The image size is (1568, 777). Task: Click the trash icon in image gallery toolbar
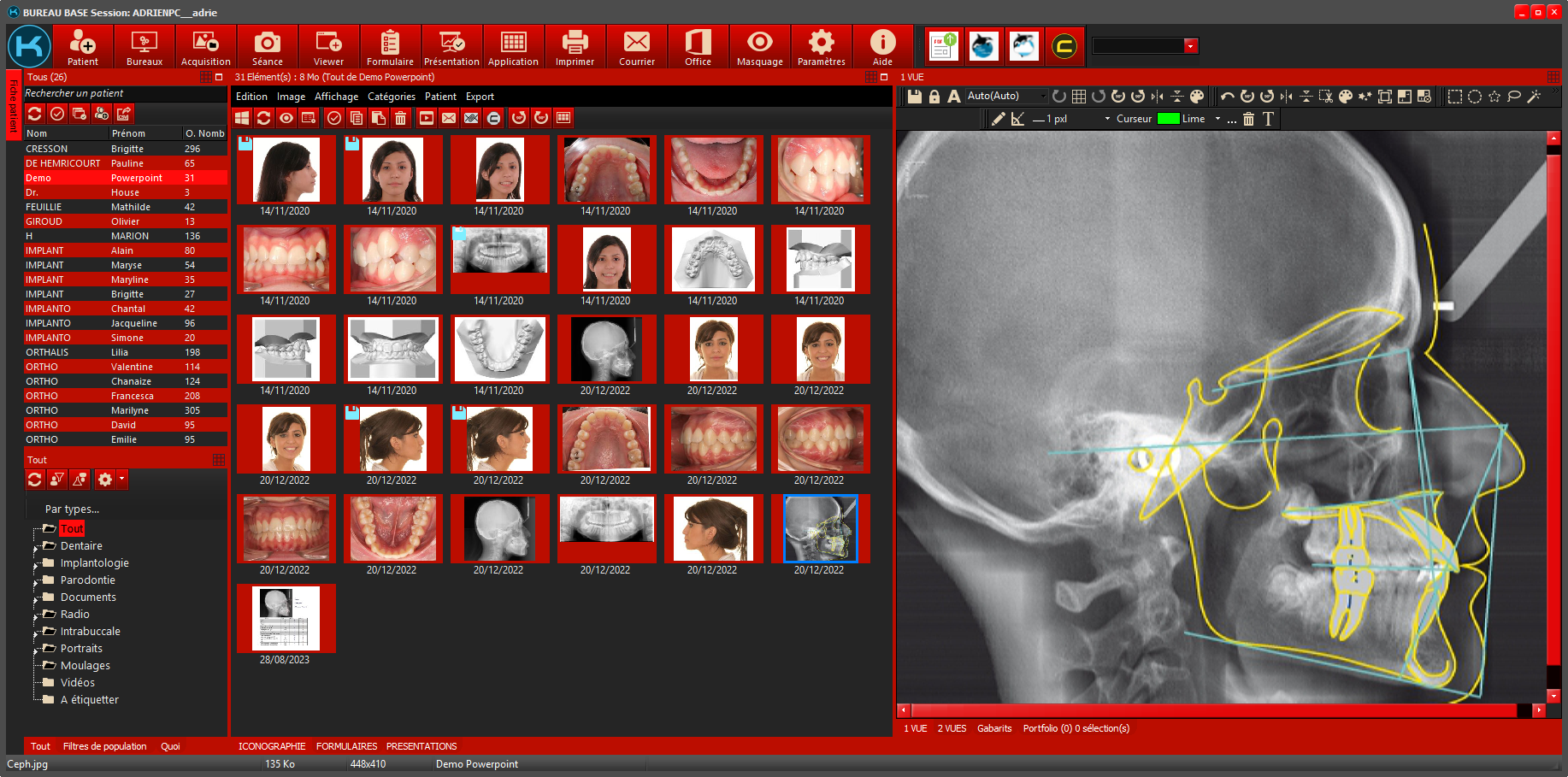tap(400, 118)
